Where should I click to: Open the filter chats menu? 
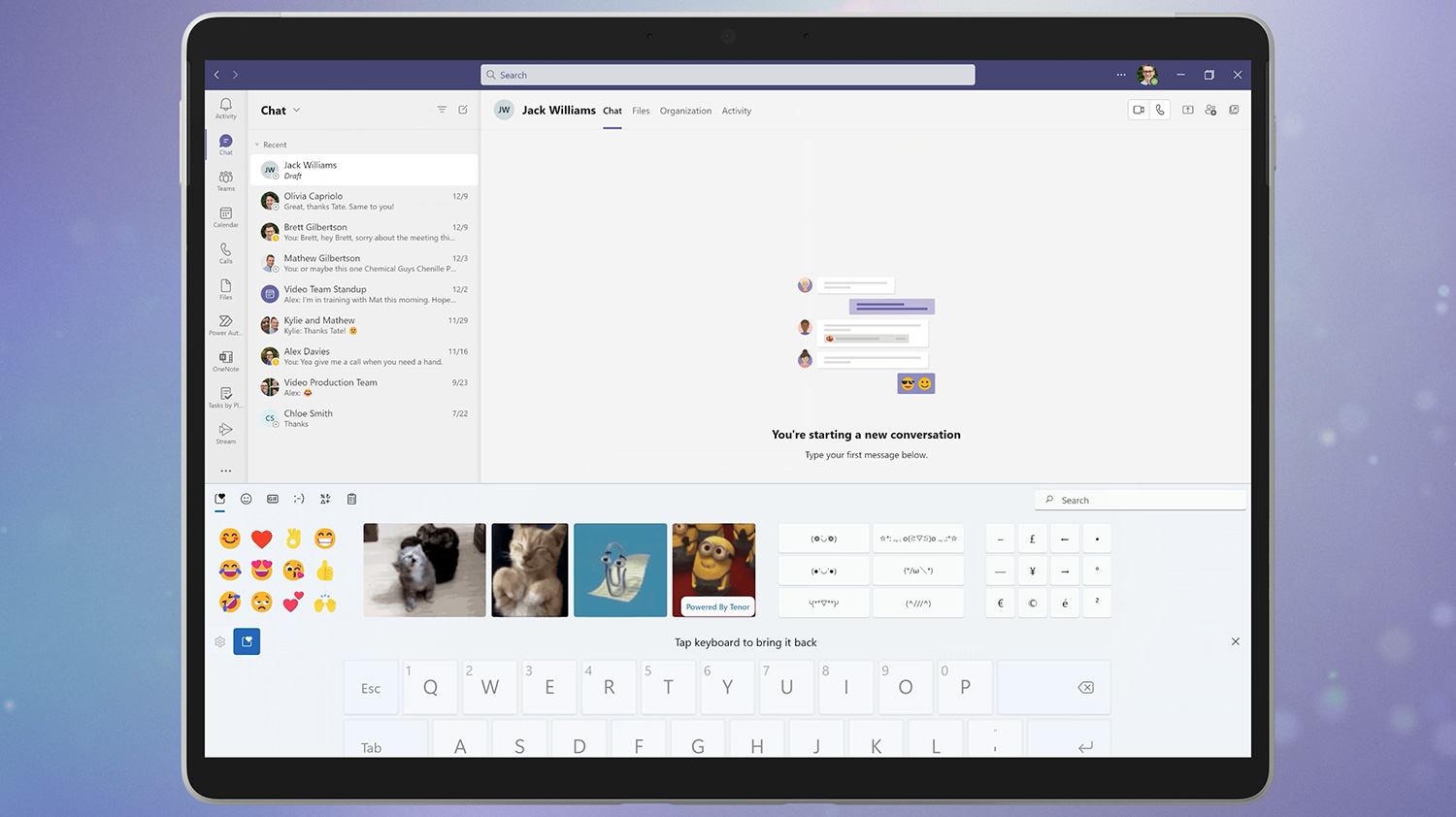[x=442, y=111]
